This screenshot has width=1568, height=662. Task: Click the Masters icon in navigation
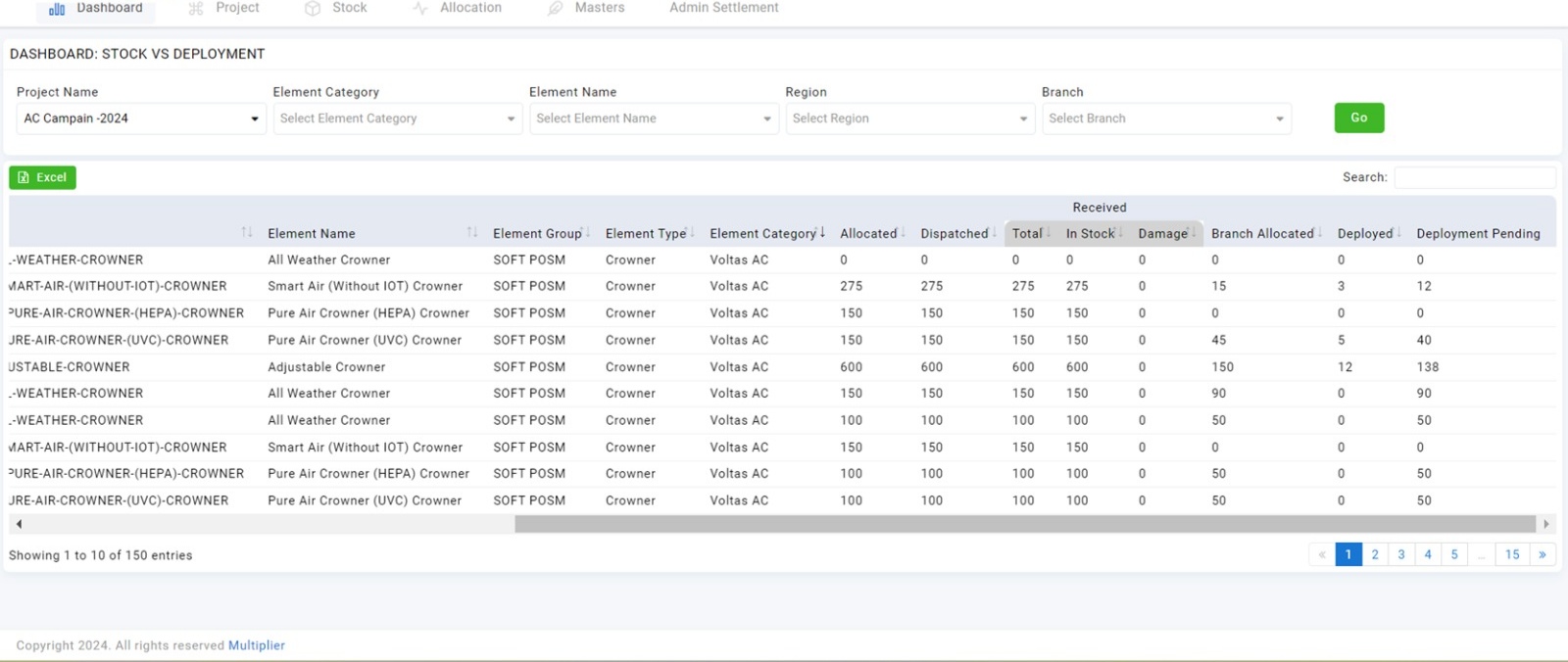556,9
